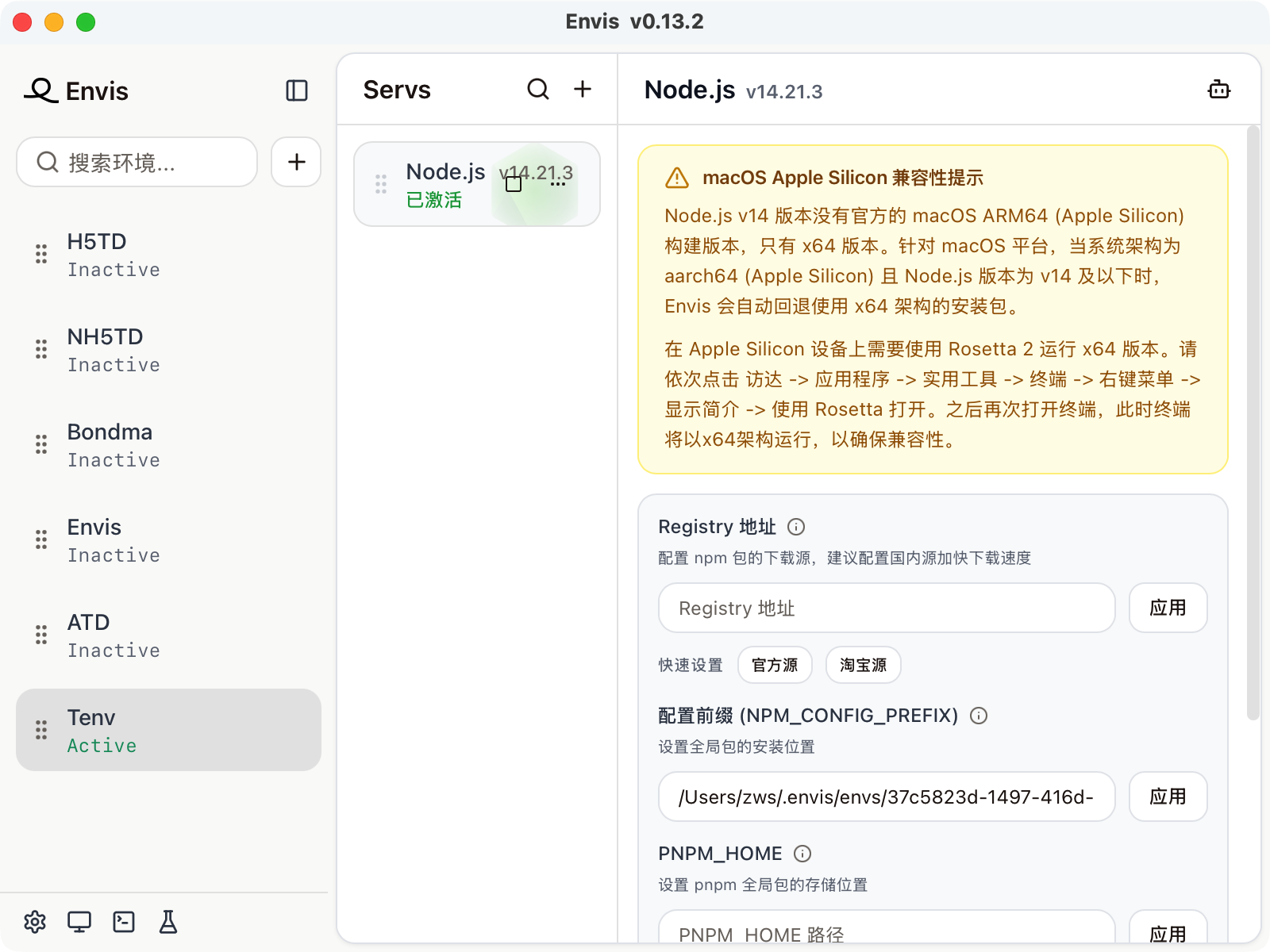Image resolution: width=1270 pixels, height=952 pixels.
Task: Select the H5TD environment
Action: click(x=168, y=254)
